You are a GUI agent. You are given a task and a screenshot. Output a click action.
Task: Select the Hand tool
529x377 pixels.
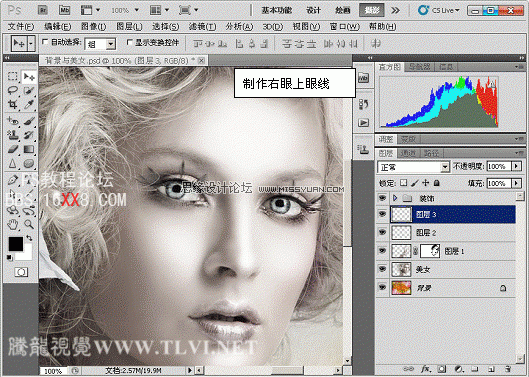[x=12, y=224]
